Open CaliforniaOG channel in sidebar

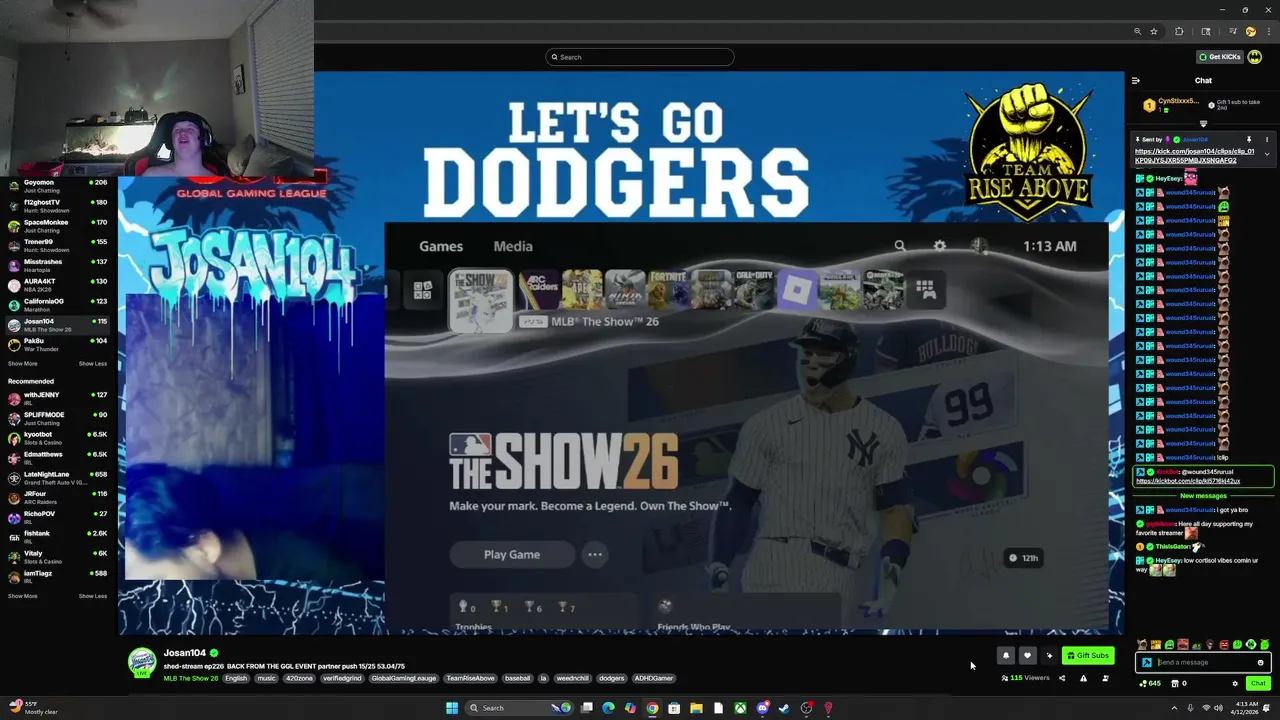[x=57, y=305]
